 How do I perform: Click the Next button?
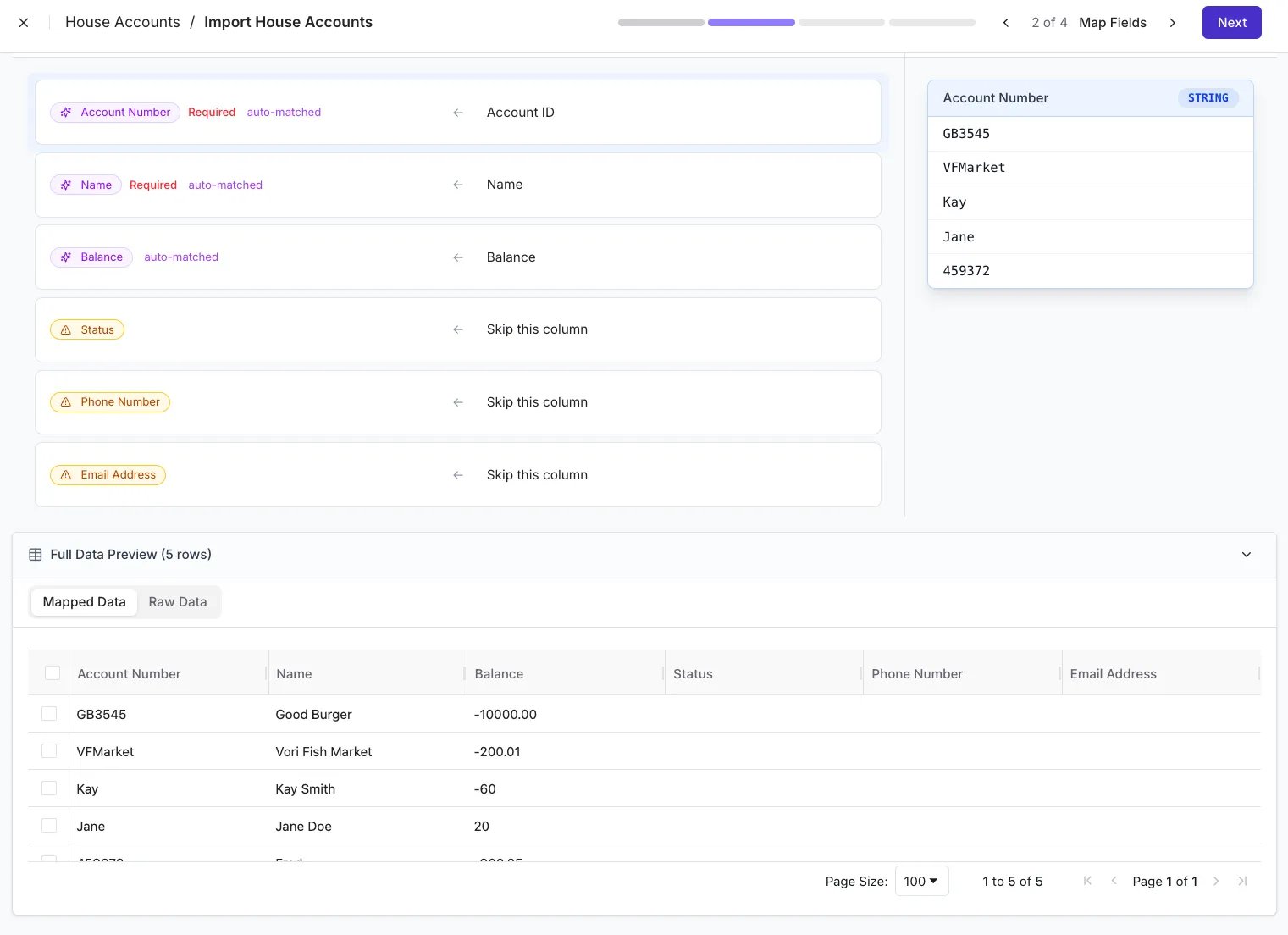coord(1232,23)
